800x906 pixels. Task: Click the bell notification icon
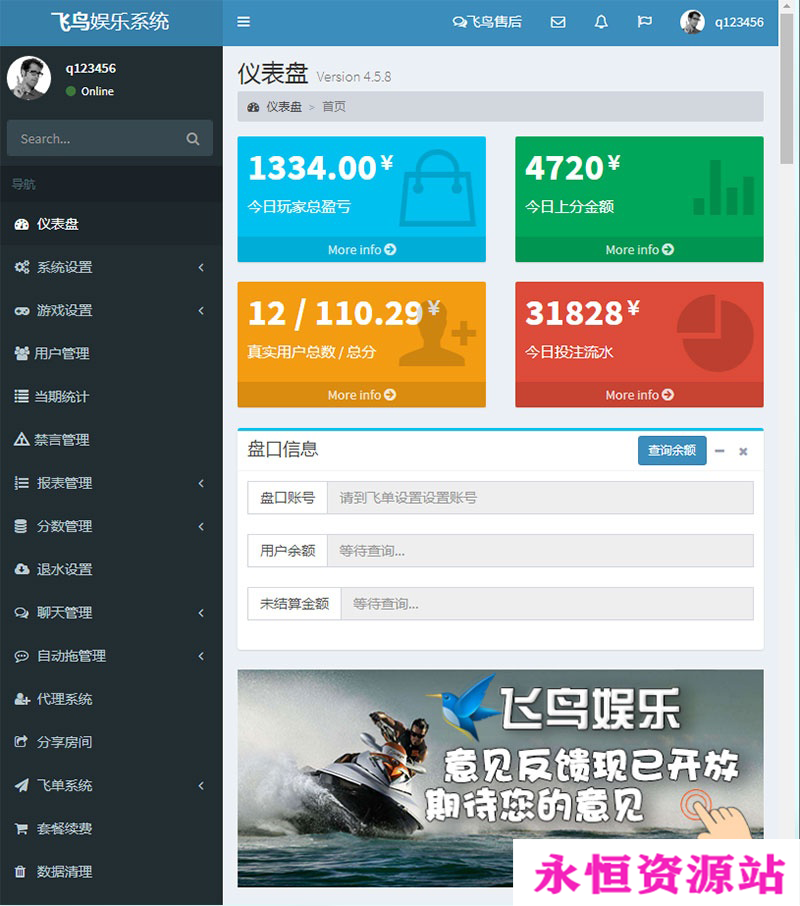coord(601,22)
